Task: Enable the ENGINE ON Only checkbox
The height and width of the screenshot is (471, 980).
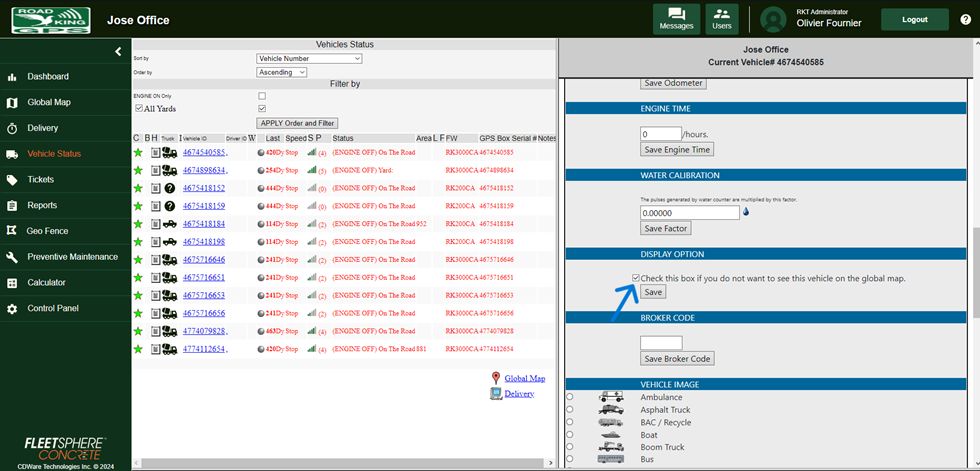Action: (x=262, y=96)
